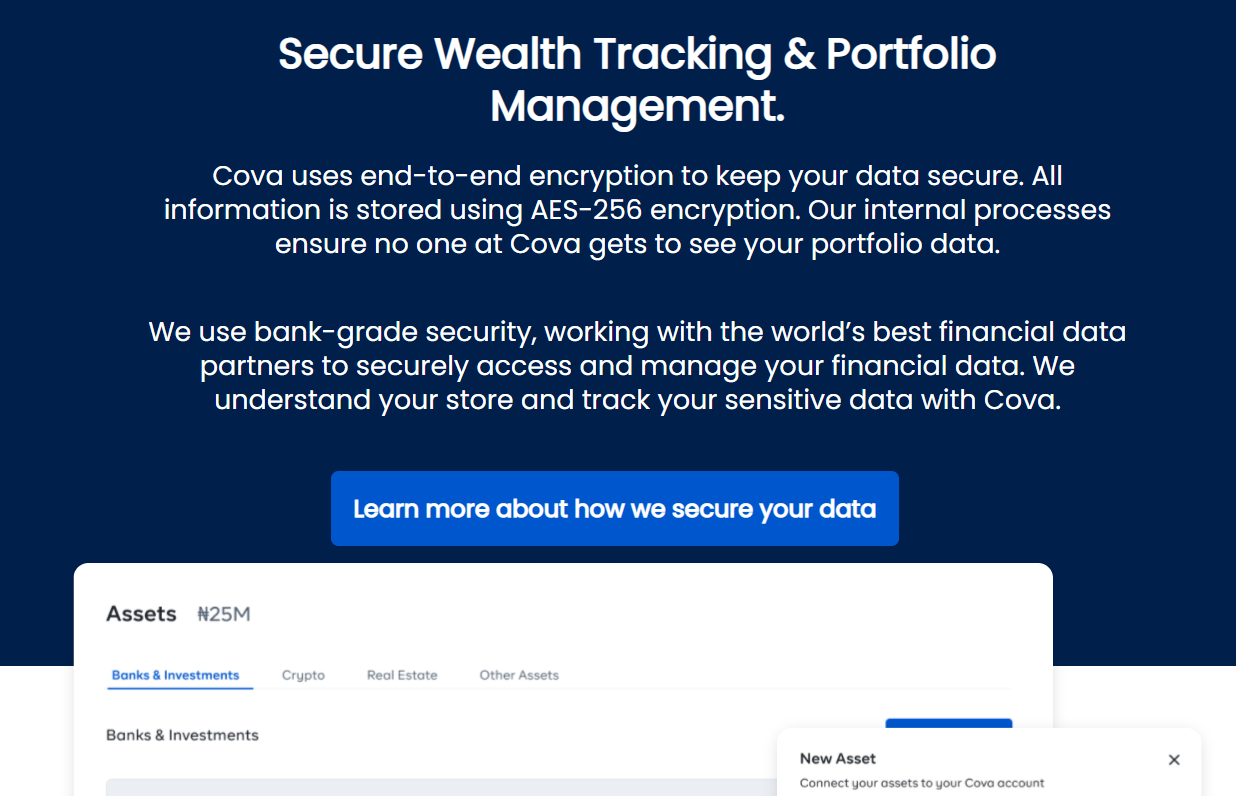Click the Management. heading line

click(637, 106)
